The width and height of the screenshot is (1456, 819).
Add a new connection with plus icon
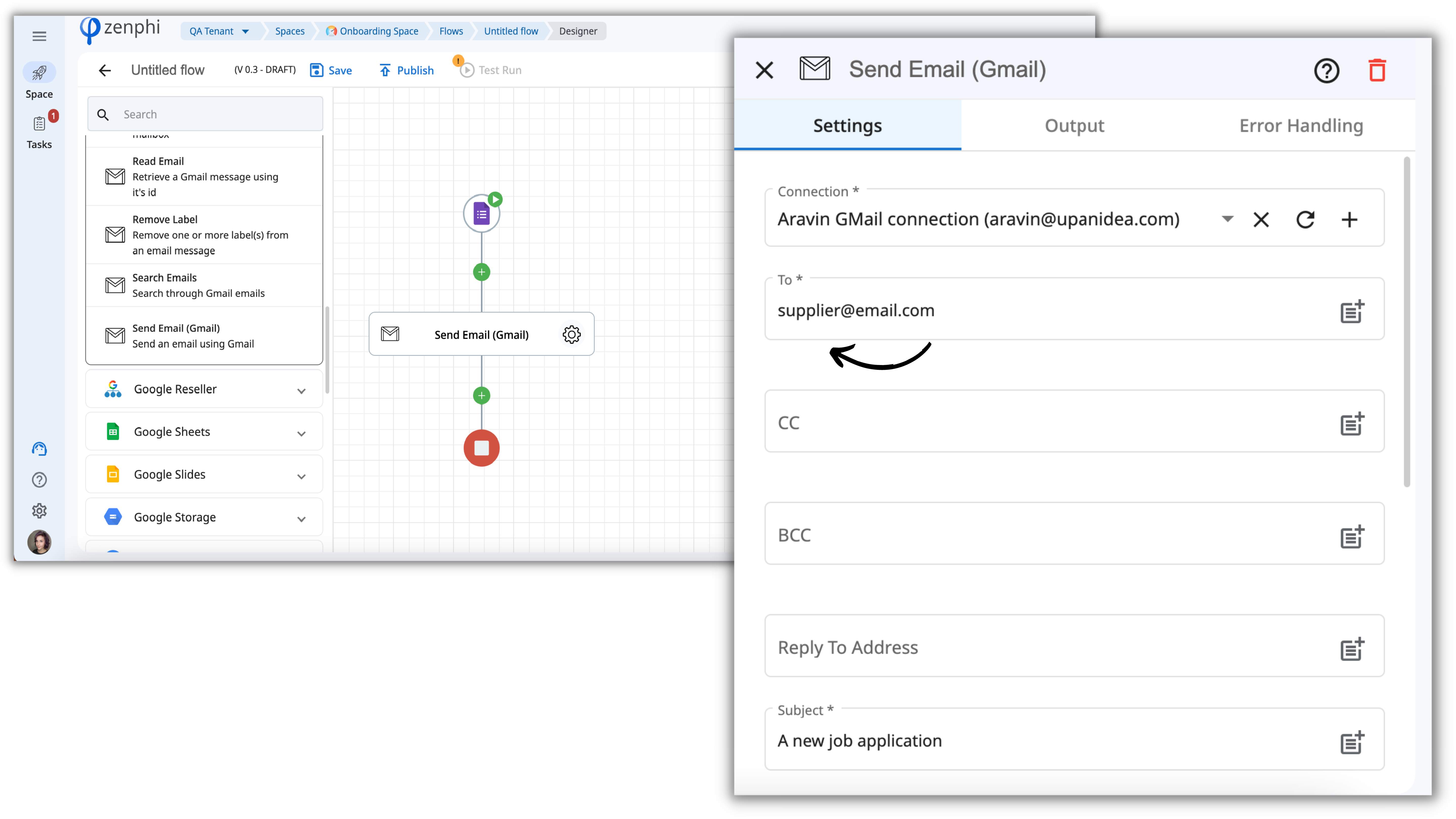click(1349, 219)
